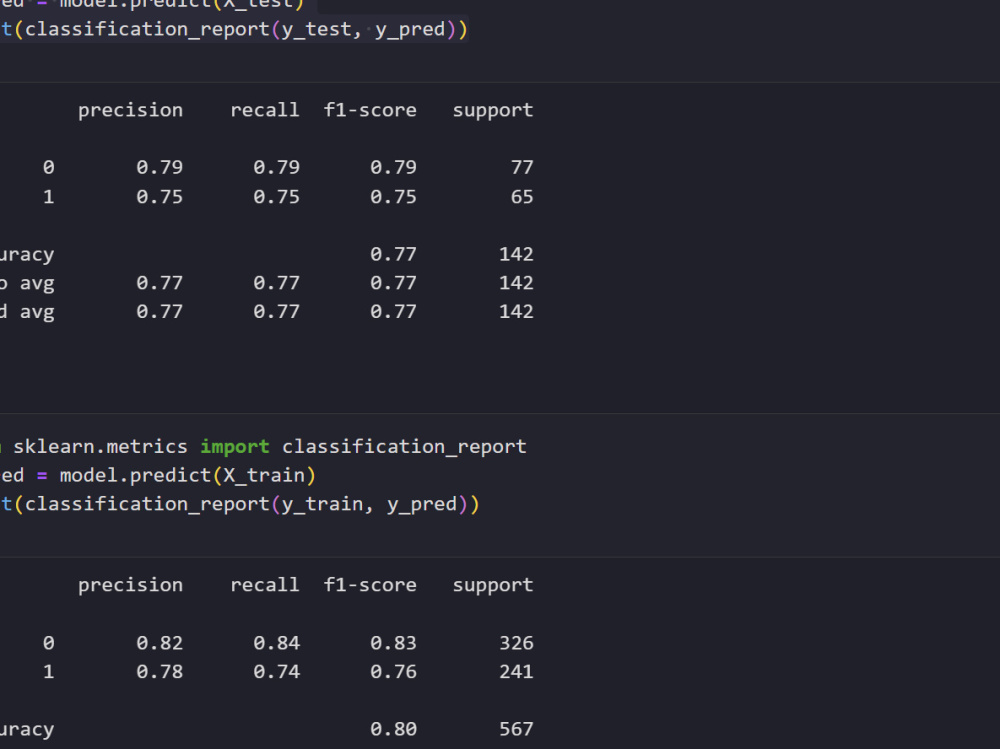1000x749 pixels.
Task: Click 'precision' header in the train report
Action: (x=130, y=586)
